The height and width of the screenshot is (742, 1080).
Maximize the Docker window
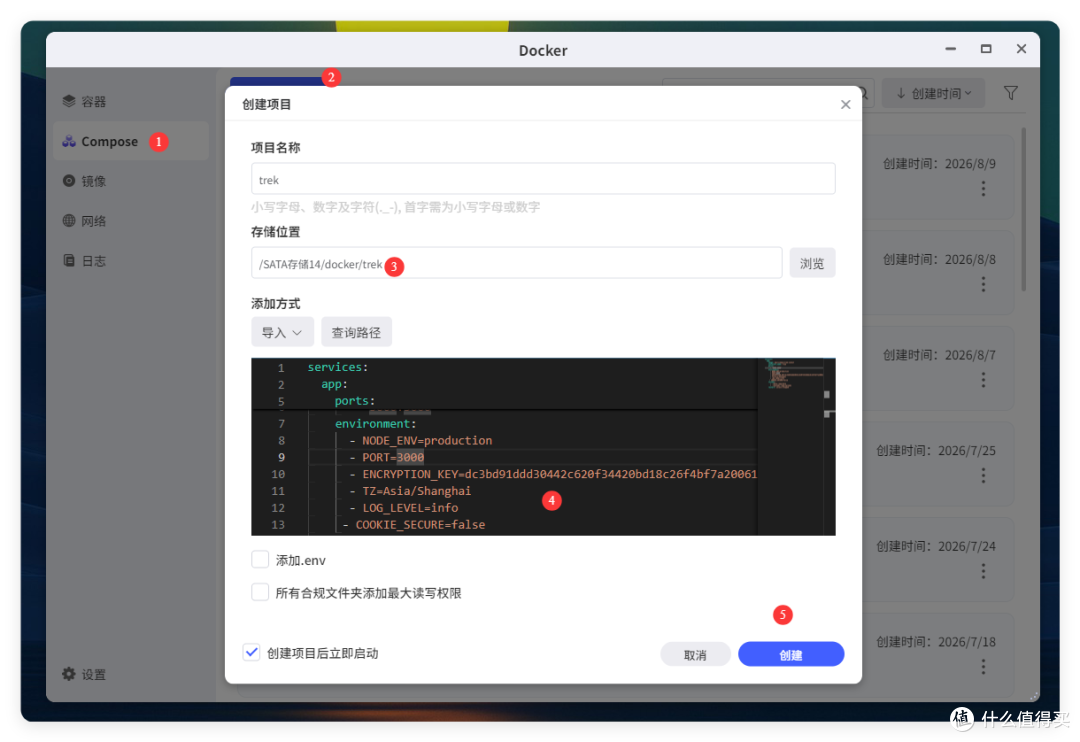986,49
